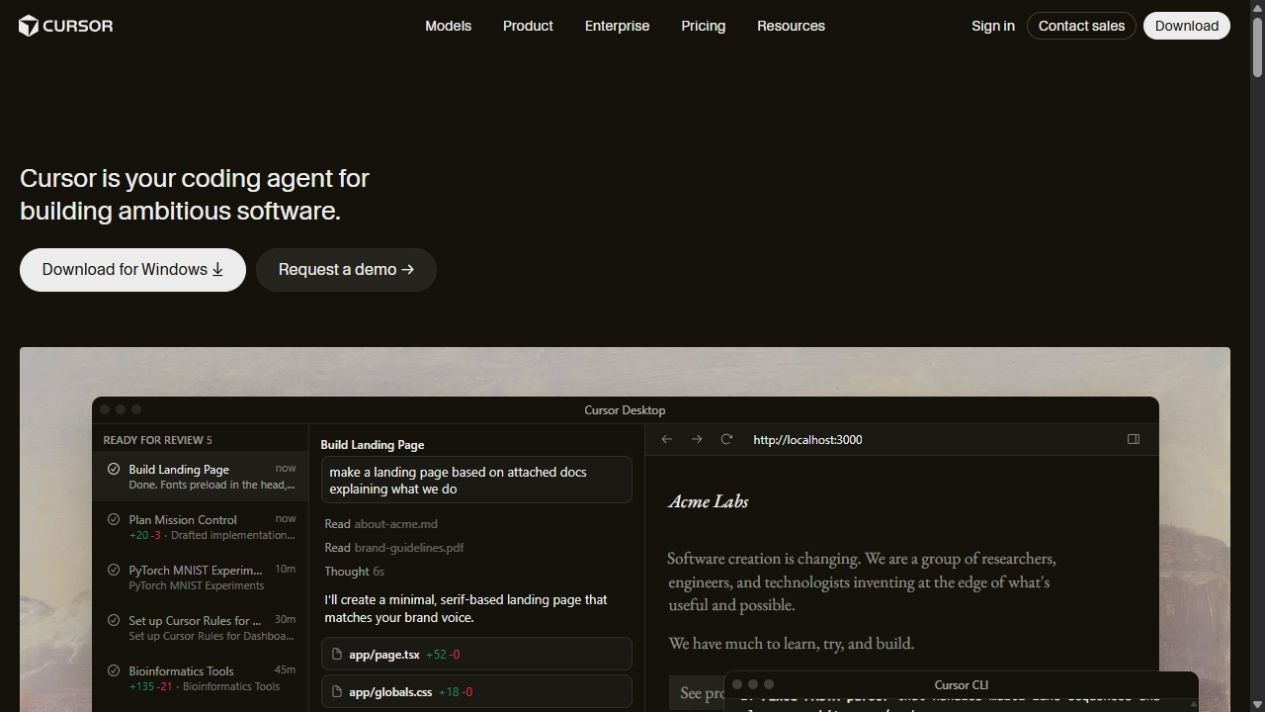Image resolution: width=1265 pixels, height=712 pixels.
Task: Click check icon beside Bioinformatics Tools
Action: point(113,671)
